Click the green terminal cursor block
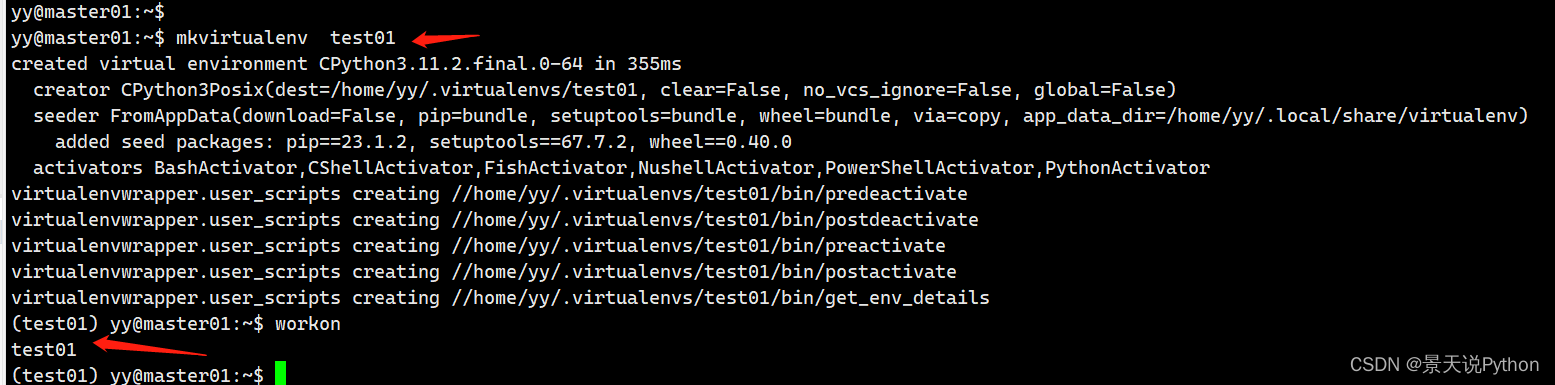This screenshot has height=385, width=1555. point(280,375)
